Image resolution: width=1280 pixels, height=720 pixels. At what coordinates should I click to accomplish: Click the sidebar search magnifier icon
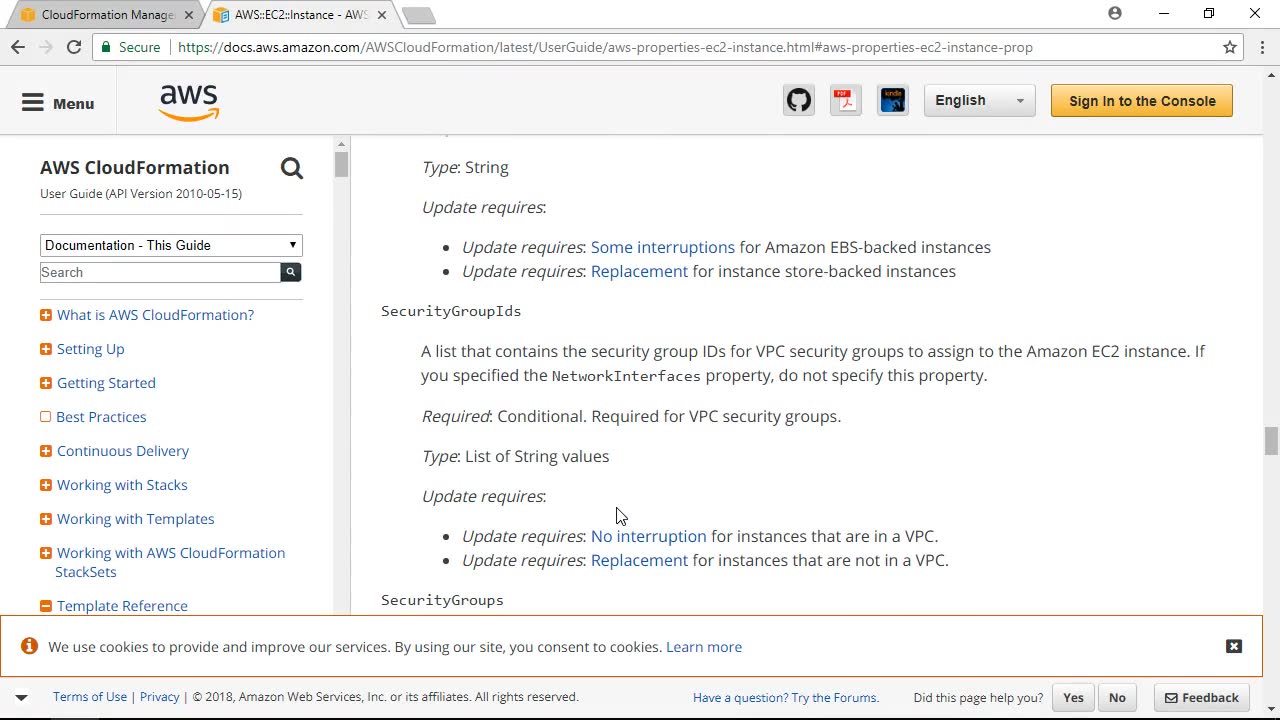[x=292, y=168]
